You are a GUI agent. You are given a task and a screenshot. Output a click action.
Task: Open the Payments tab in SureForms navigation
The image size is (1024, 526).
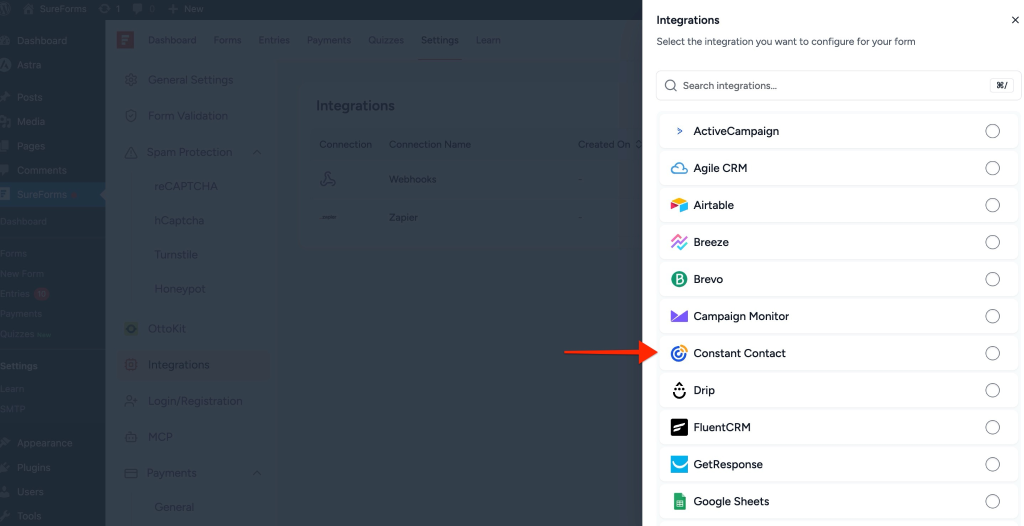click(x=328, y=40)
